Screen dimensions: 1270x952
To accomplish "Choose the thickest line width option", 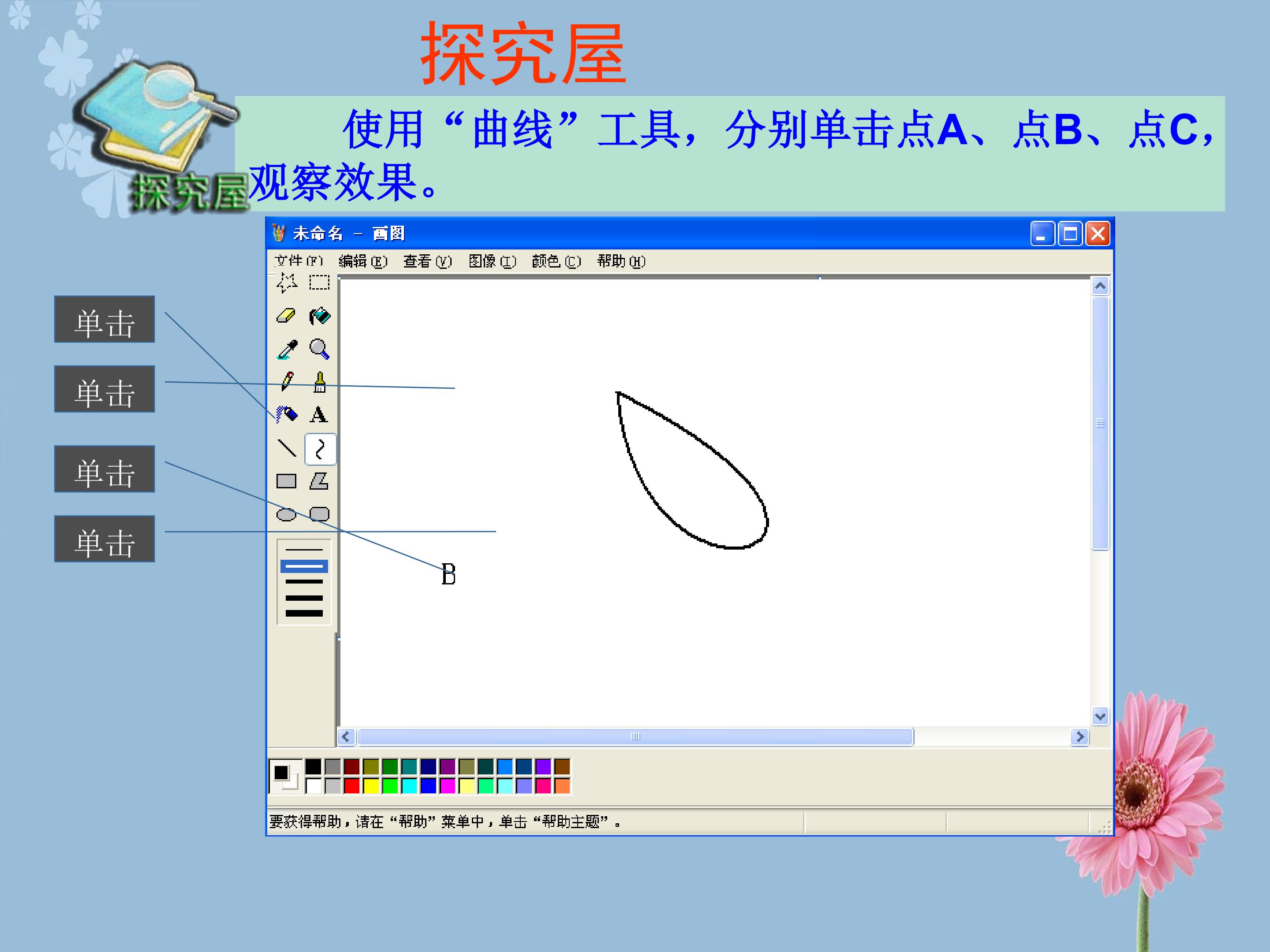I will [x=304, y=614].
